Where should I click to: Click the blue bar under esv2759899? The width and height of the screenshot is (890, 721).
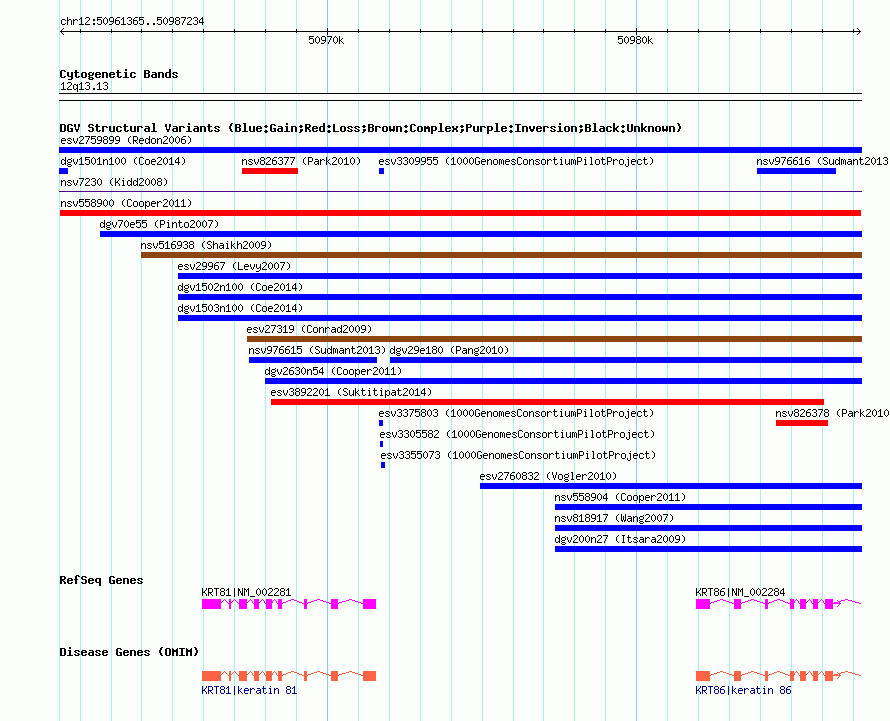tap(460, 150)
